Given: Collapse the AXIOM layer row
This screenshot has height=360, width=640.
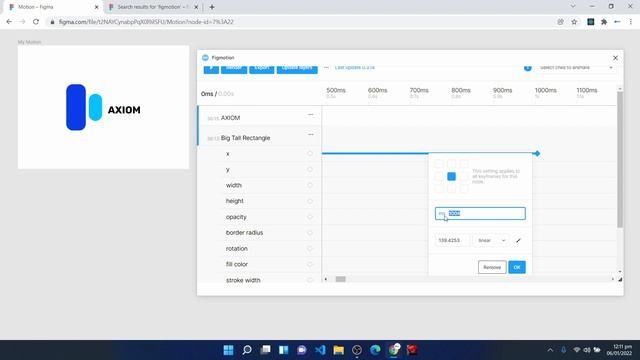Looking at the screenshot, I should (311, 115).
